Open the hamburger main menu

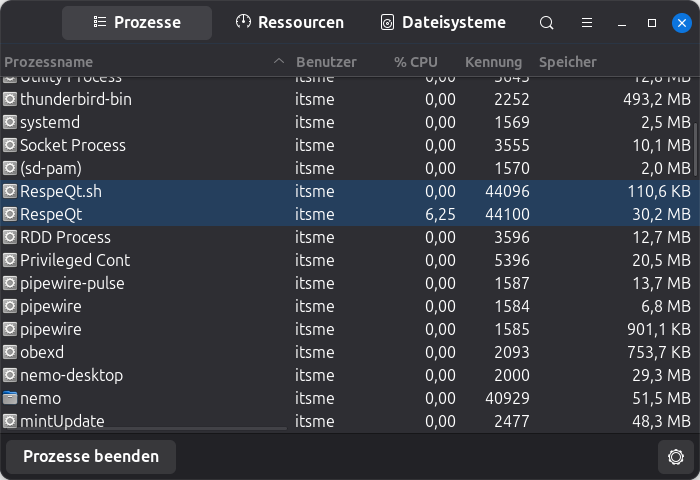pos(586,22)
